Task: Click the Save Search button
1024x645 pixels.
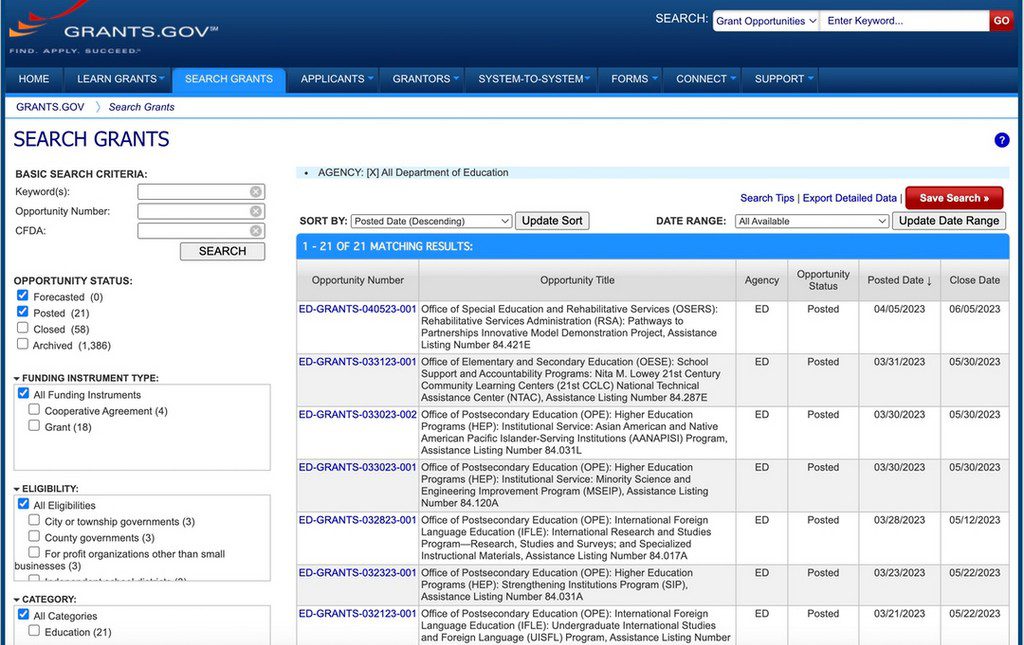Action: (954, 198)
